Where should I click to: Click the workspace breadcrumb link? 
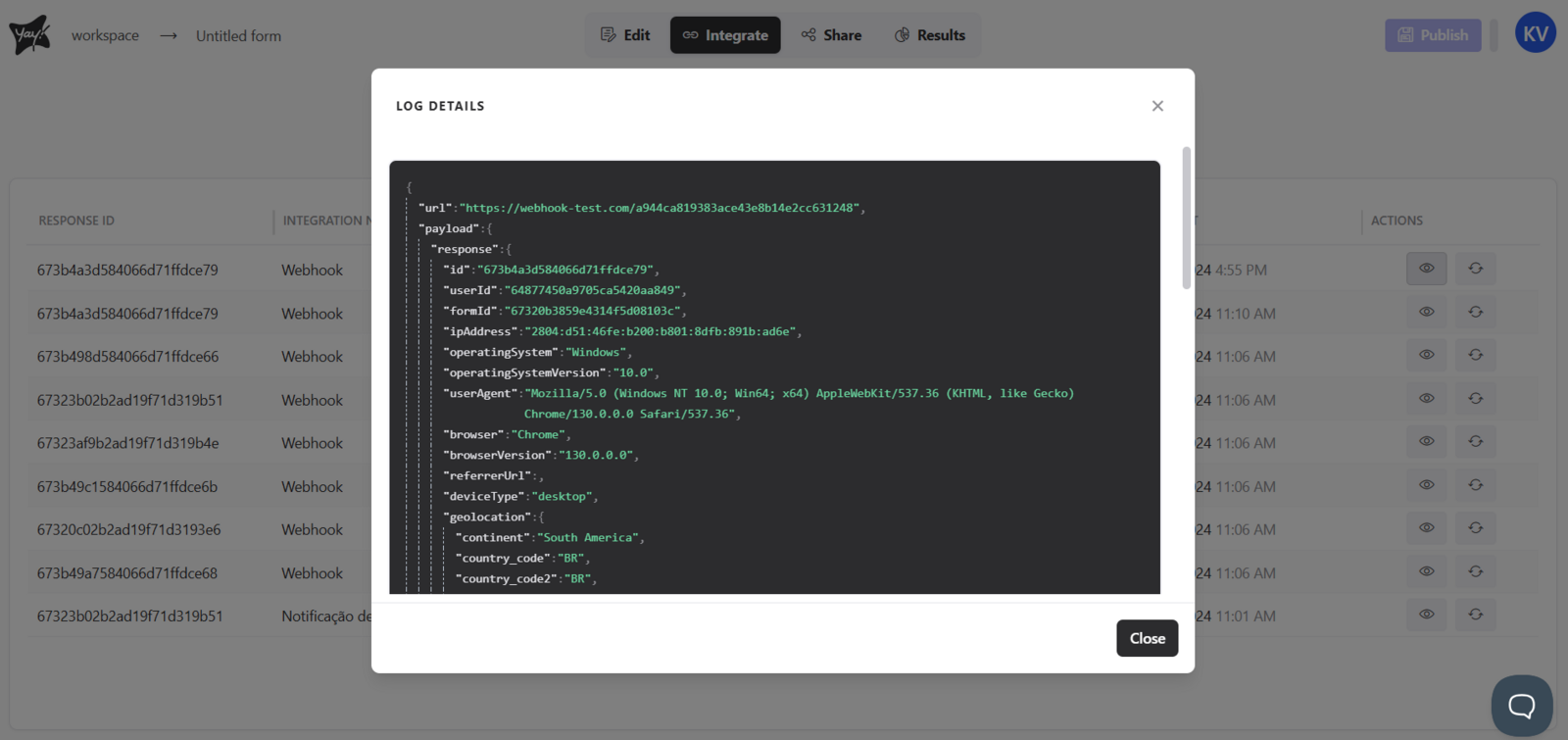coord(105,35)
